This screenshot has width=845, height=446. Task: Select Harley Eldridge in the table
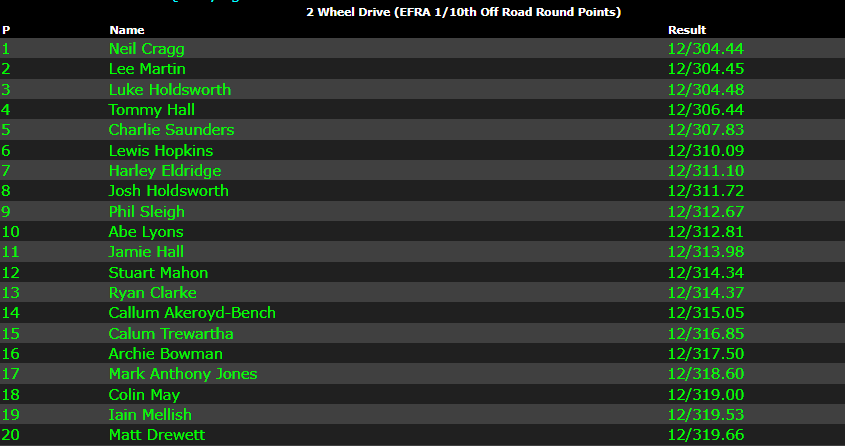click(x=165, y=171)
